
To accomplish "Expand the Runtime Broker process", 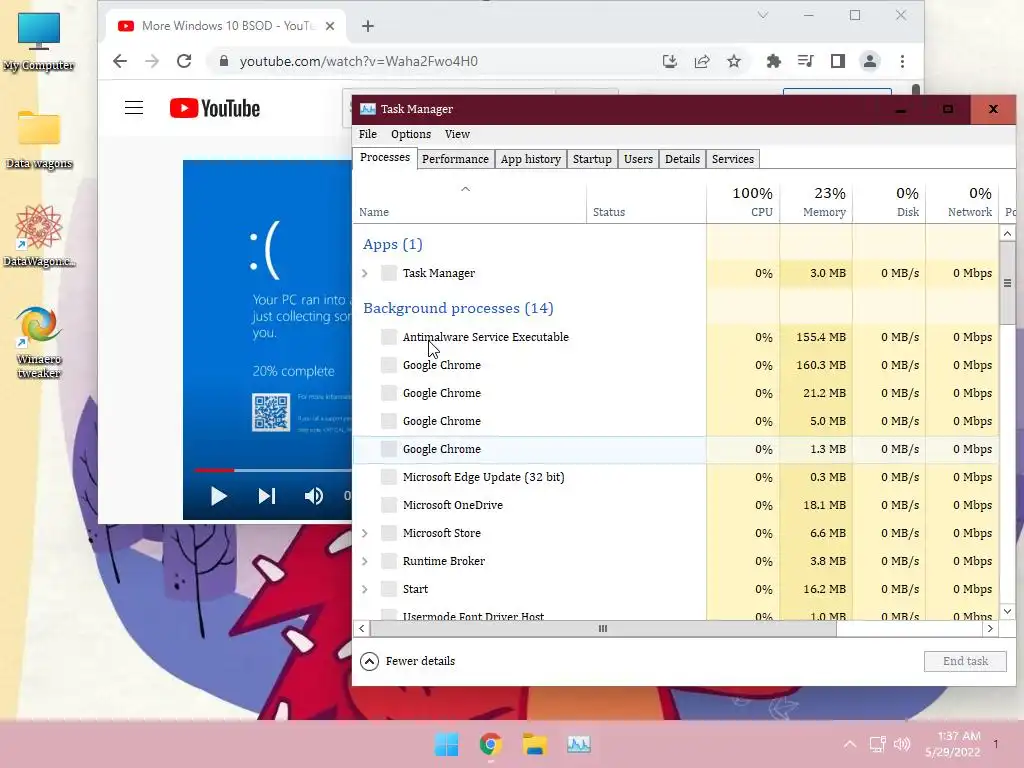I will (364, 561).
